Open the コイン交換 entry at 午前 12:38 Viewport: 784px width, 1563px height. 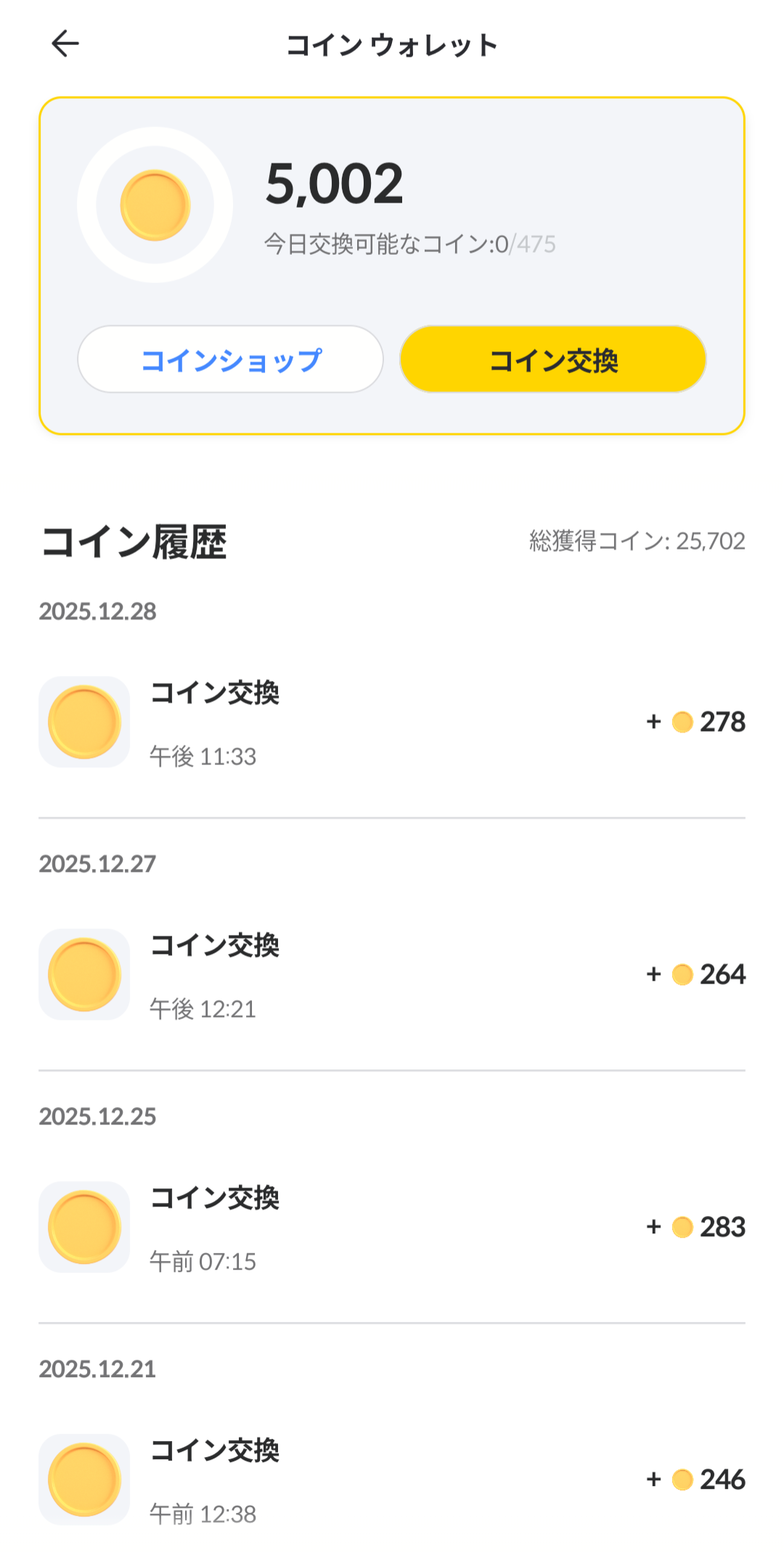(x=215, y=1451)
